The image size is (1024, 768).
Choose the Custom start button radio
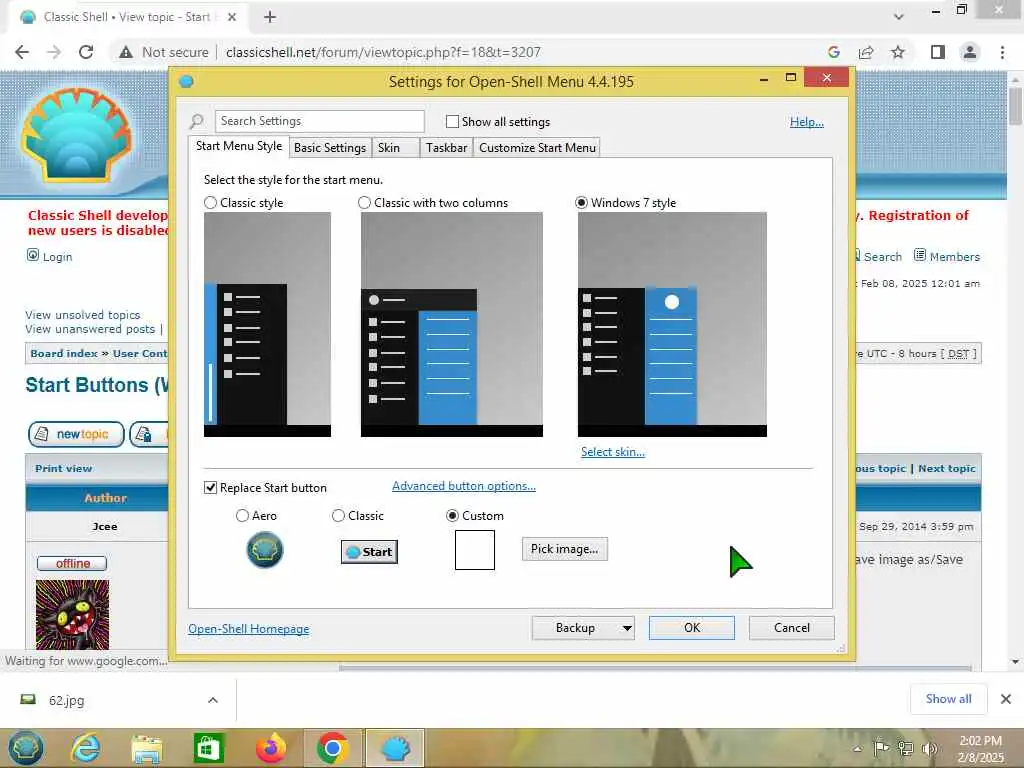click(x=452, y=516)
